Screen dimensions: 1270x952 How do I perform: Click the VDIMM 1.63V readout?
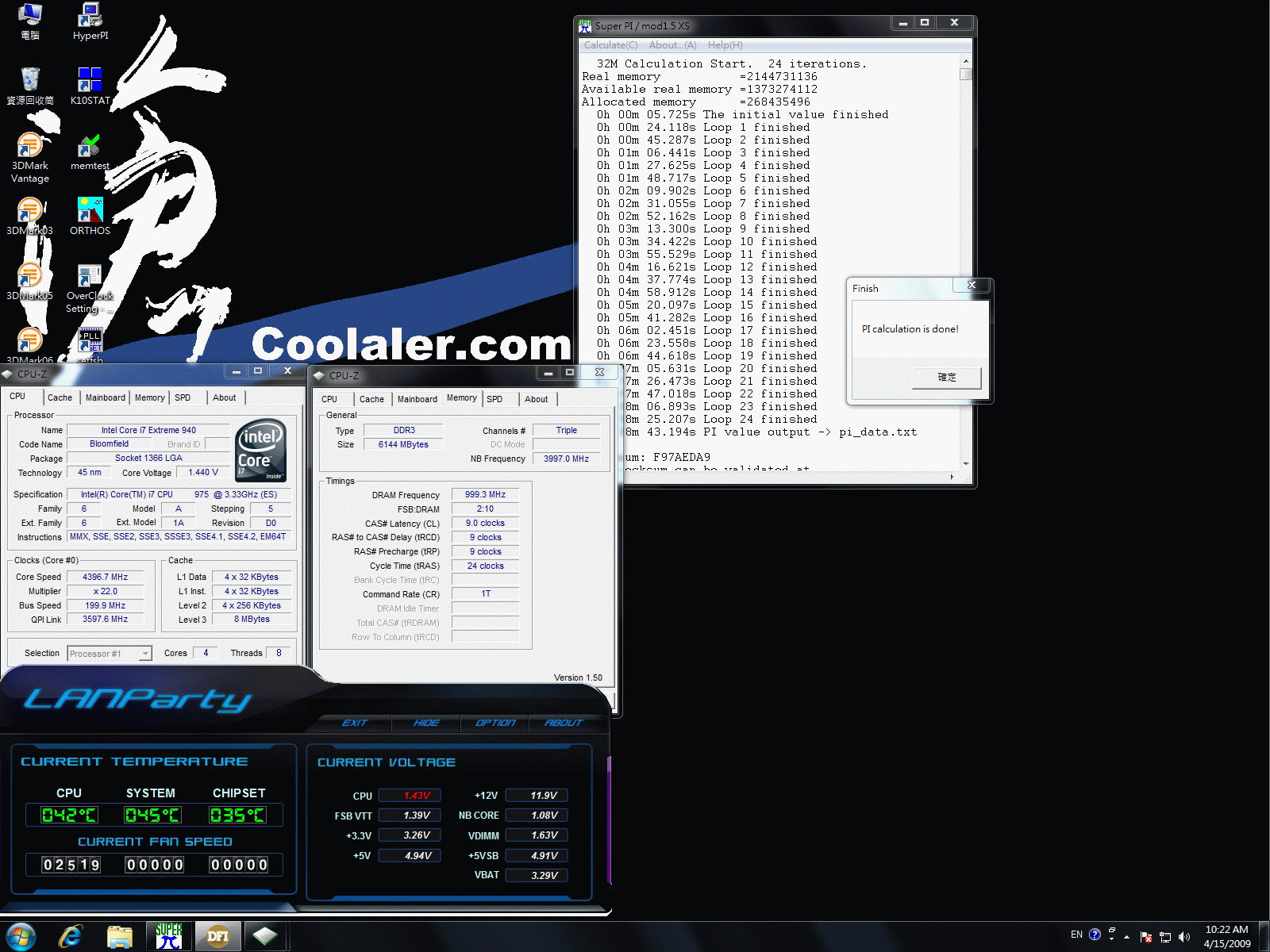click(537, 835)
